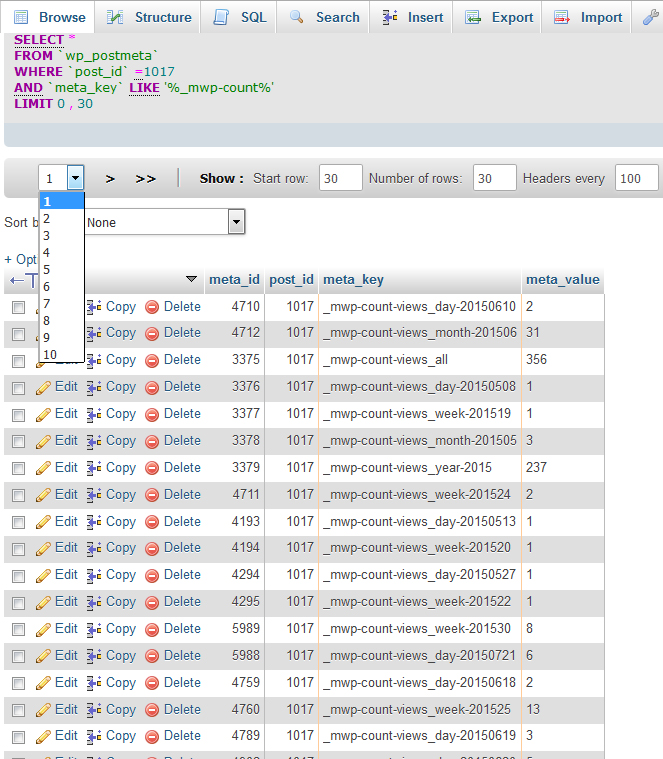The image size is (663, 759).
Task: Click Copy icon for row 4710
Action: (94, 307)
